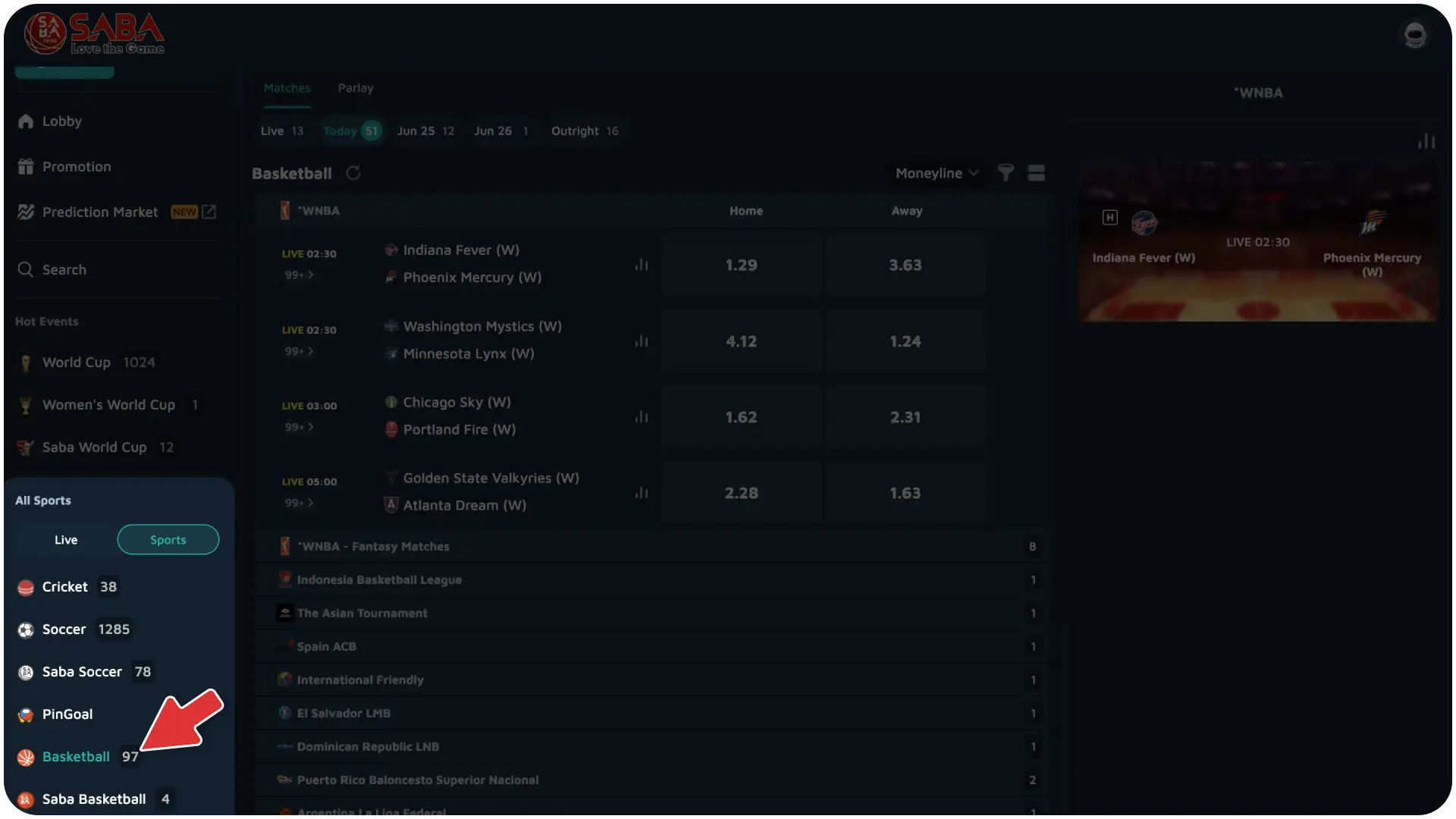Screen dimensions: 1456x819
Task: Go to Lobby home icon
Action: click(x=26, y=121)
